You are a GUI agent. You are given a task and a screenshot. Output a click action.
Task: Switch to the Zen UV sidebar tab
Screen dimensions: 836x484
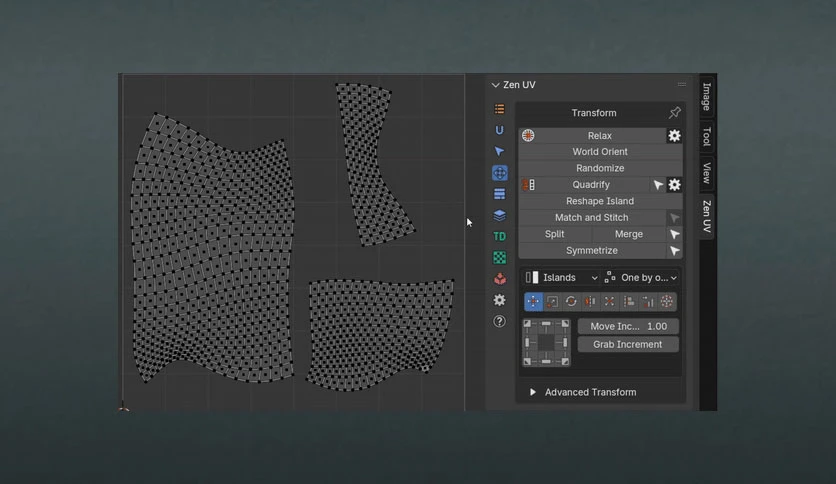click(x=706, y=216)
